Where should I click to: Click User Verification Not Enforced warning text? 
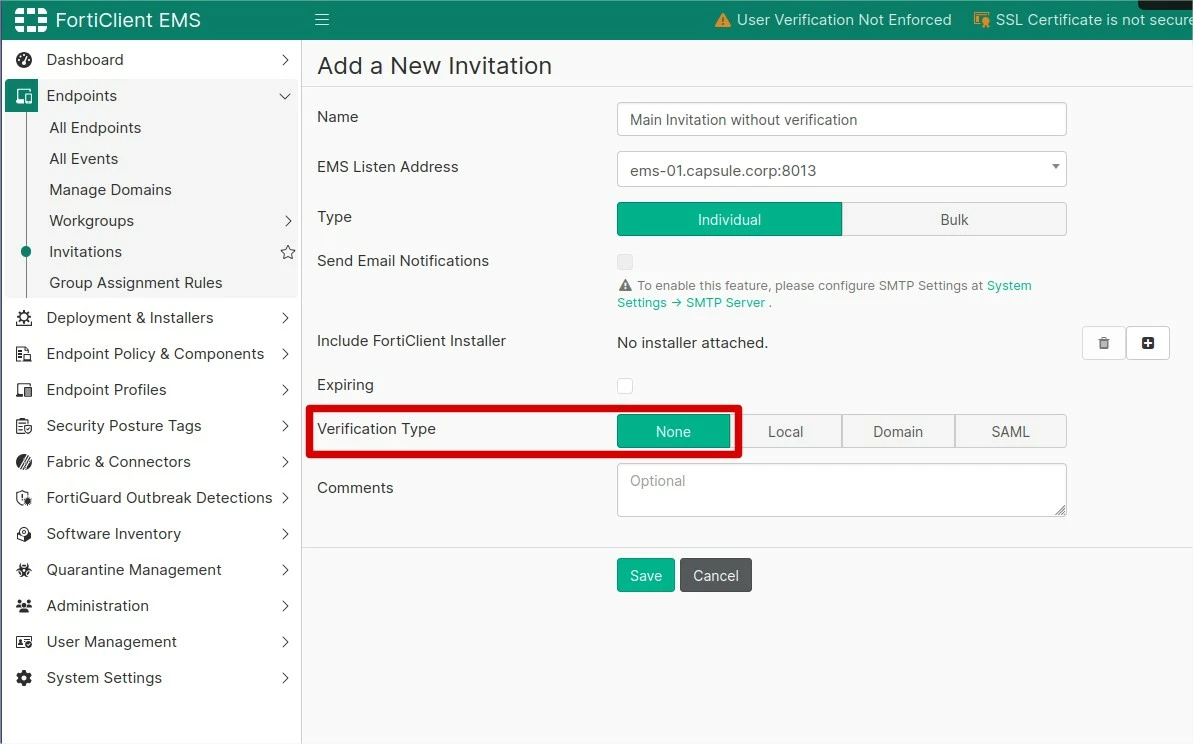click(844, 20)
